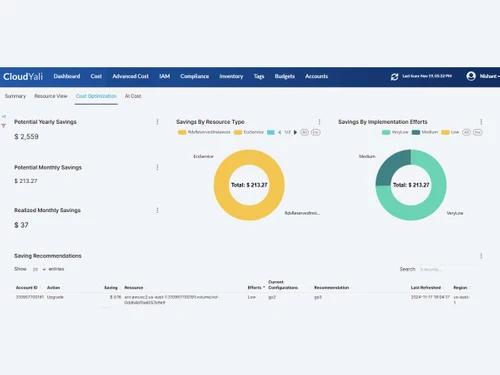
Task: Open Realized Monthly Savings options menu
Action: [x=157, y=210]
